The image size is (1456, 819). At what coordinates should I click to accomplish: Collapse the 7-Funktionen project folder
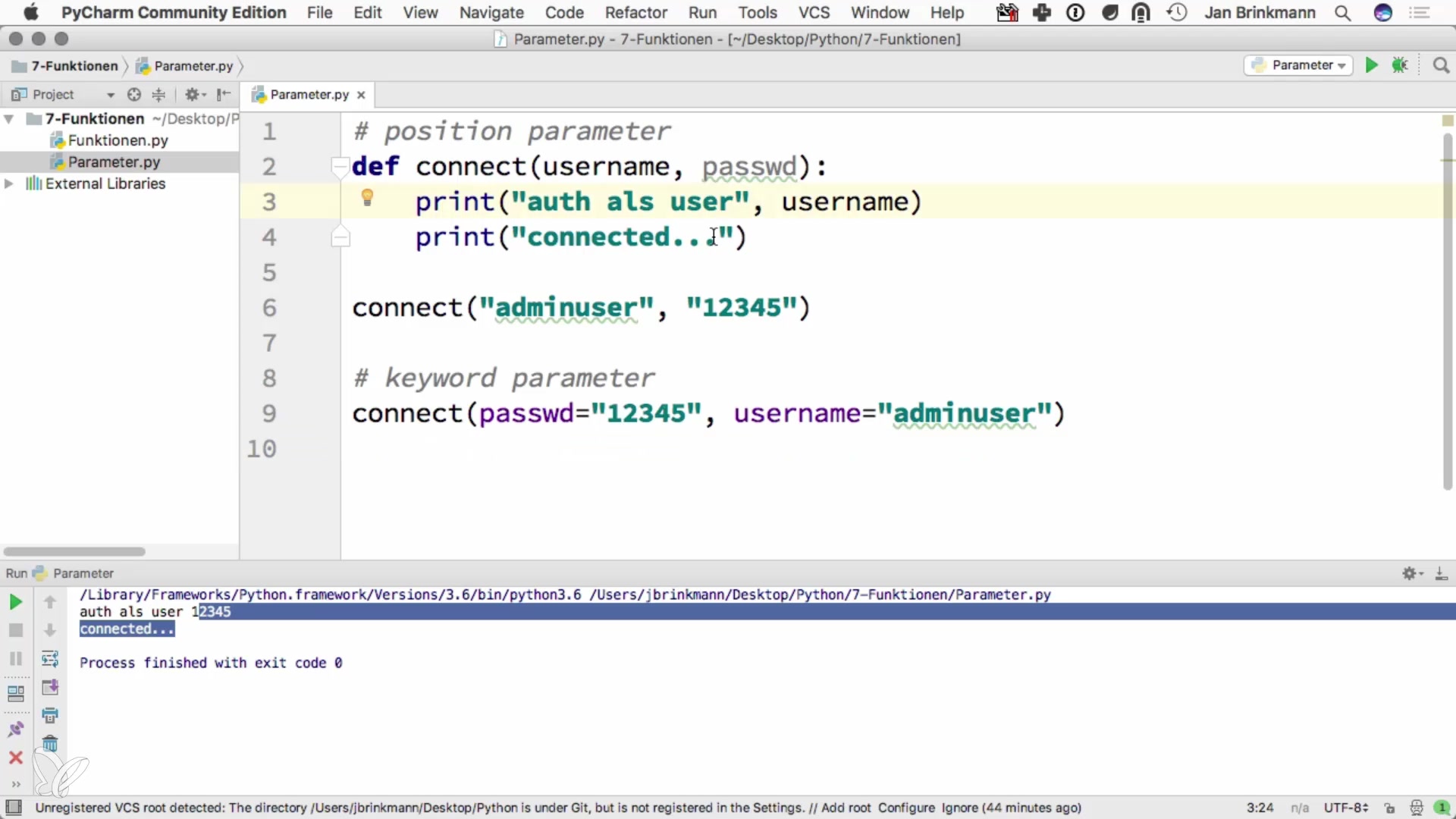(9, 119)
